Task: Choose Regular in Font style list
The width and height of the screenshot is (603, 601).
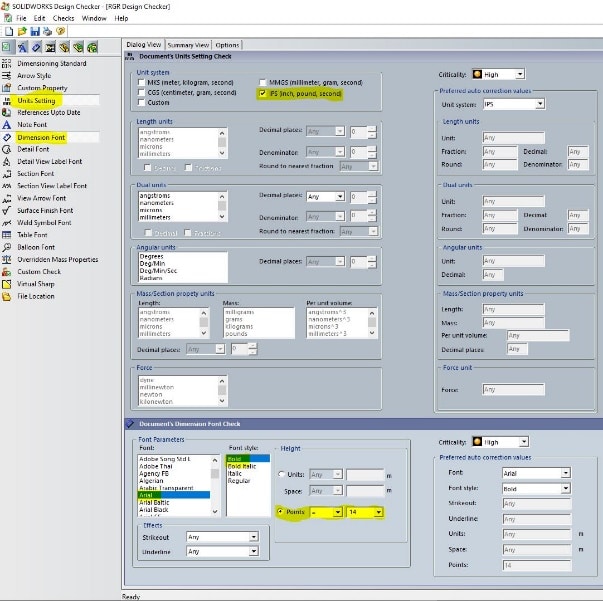Action: (239, 481)
